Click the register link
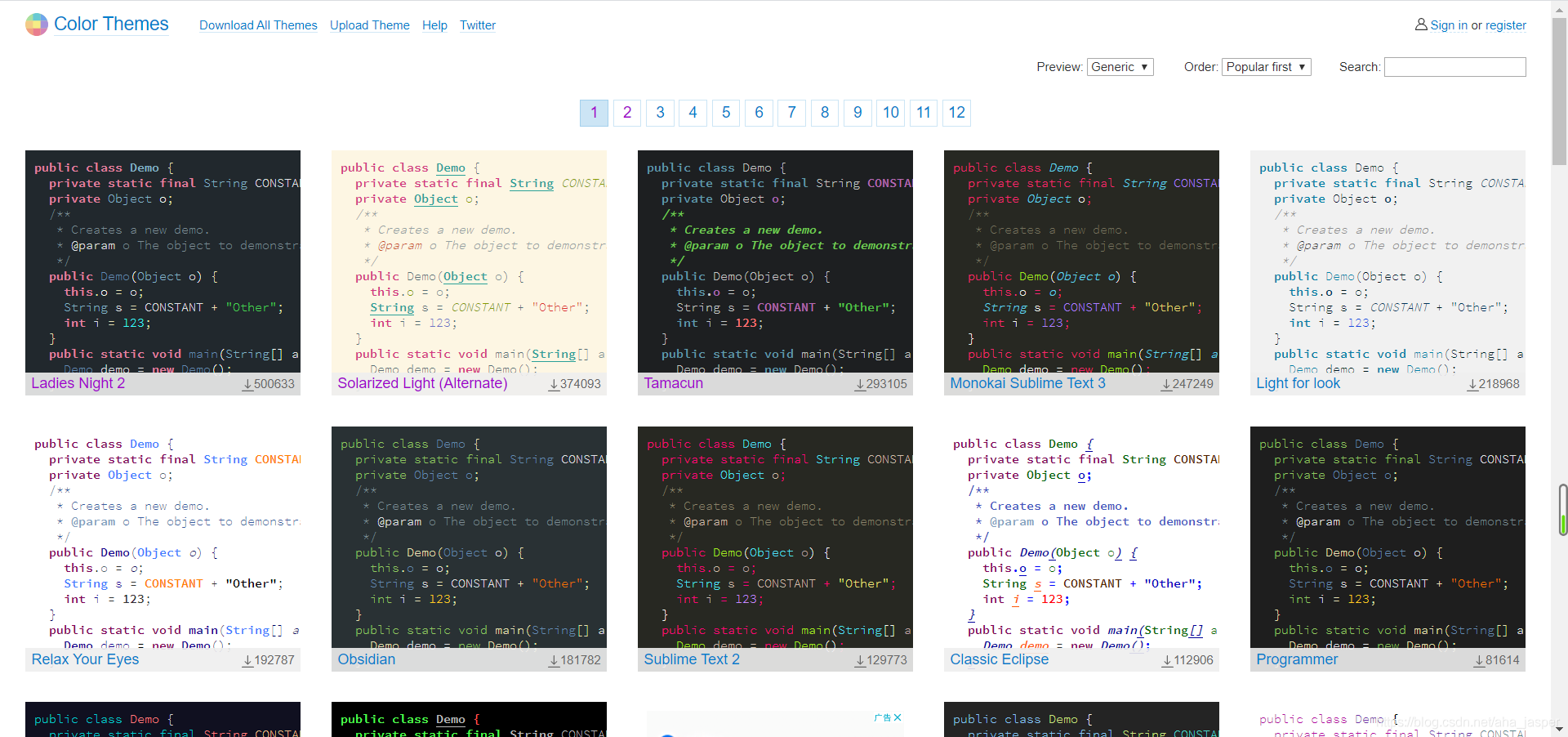The height and width of the screenshot is (737, 1568). click(x=1506, y=25)
